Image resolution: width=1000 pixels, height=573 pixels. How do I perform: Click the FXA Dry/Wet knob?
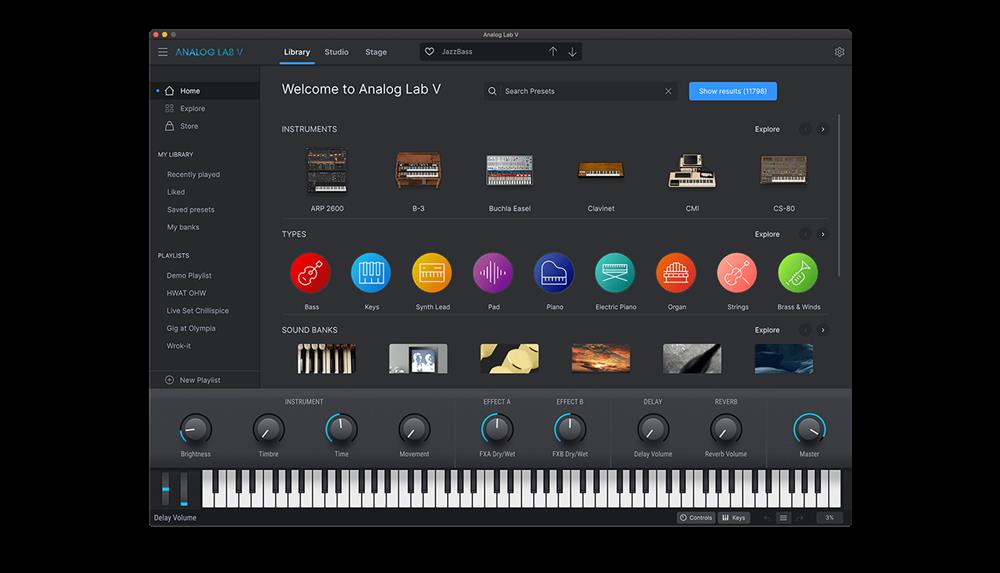[x=497, y=429]
